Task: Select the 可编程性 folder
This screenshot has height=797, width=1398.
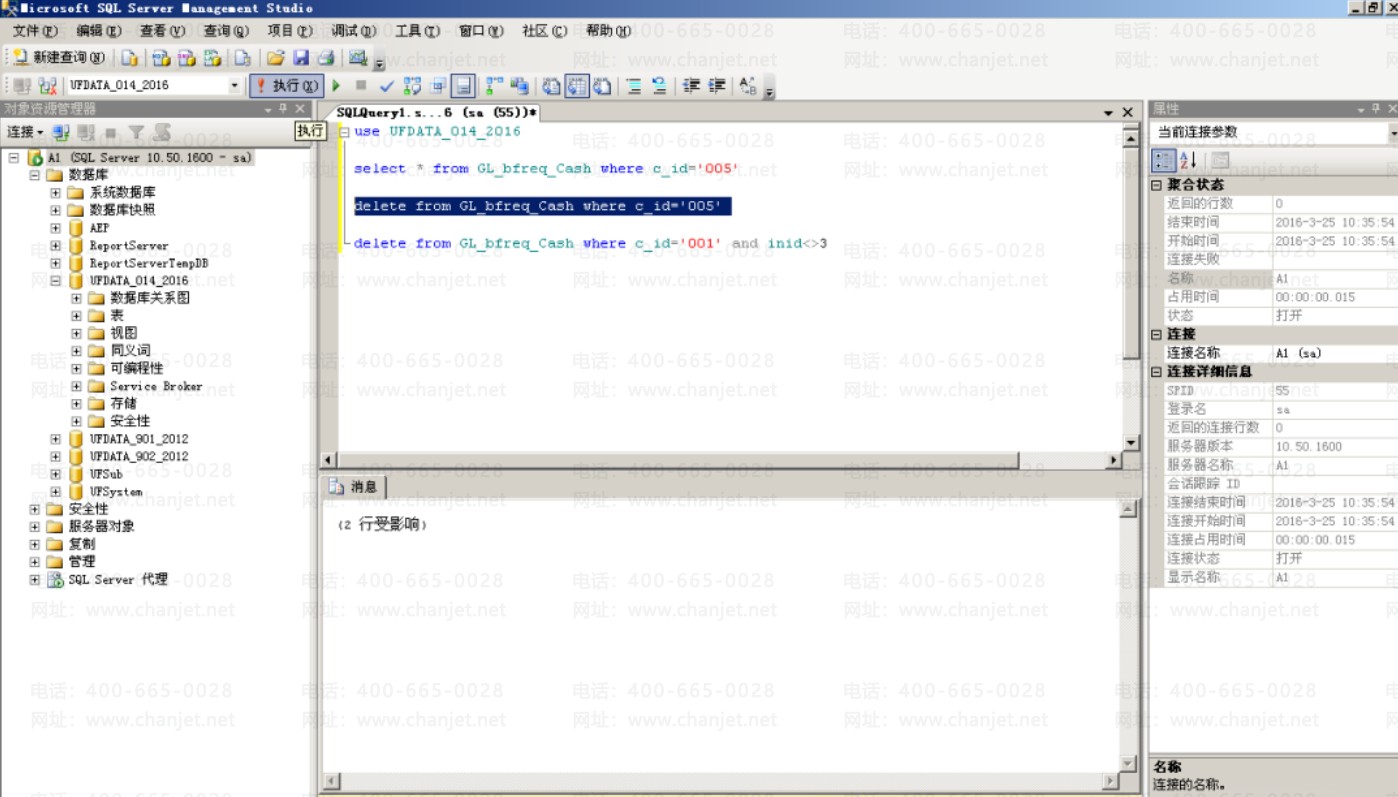Action: [x=137, y=369]
